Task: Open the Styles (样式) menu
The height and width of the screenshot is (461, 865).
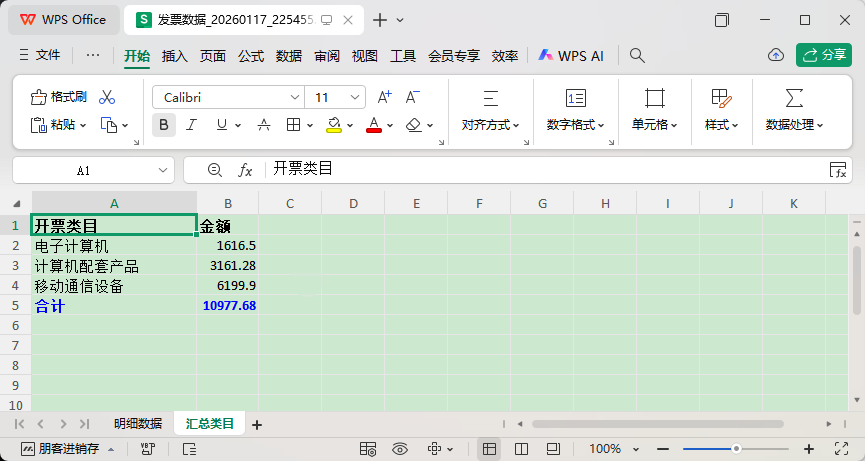Action: 722,111
